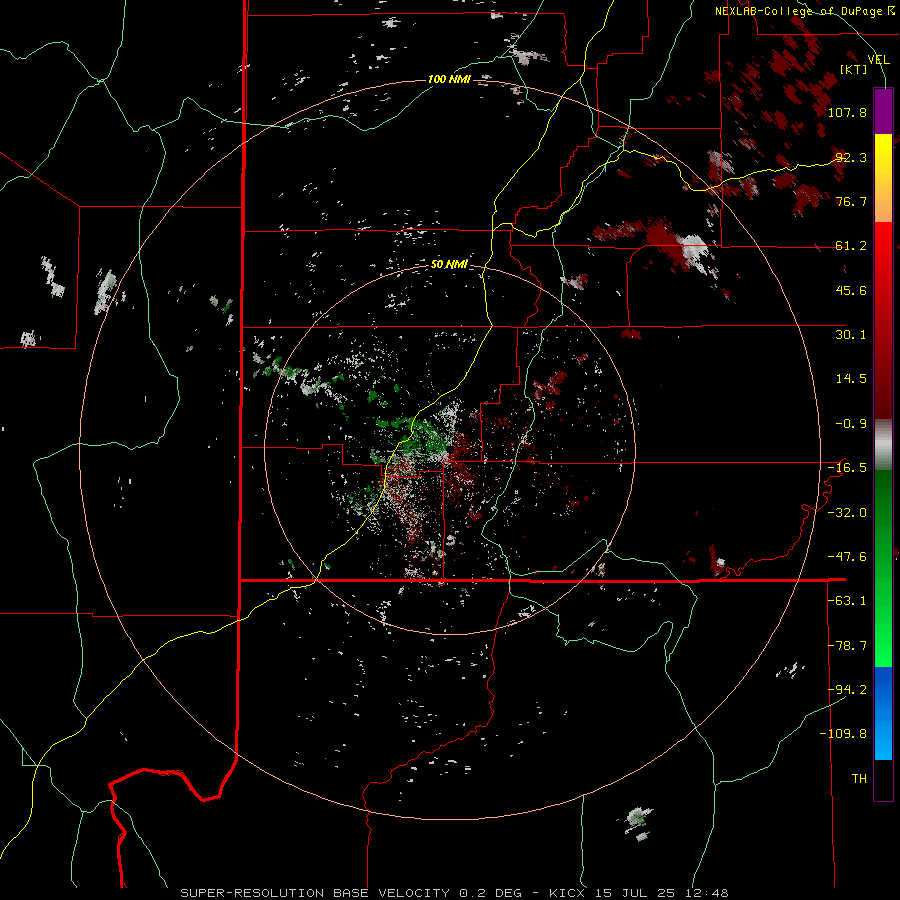Viewport: 900px width, 900px height.
Task: Pick the purple segment of the color bar
Action: [x=883, y=111]
